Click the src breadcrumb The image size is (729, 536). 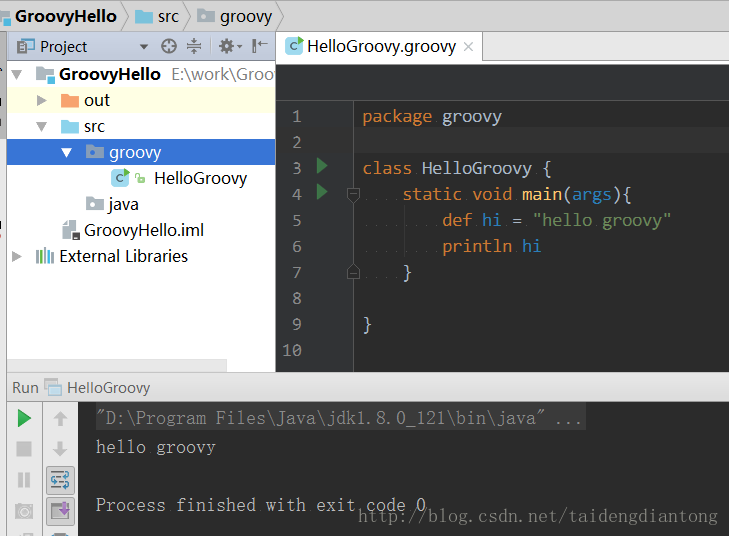(157, 17)
